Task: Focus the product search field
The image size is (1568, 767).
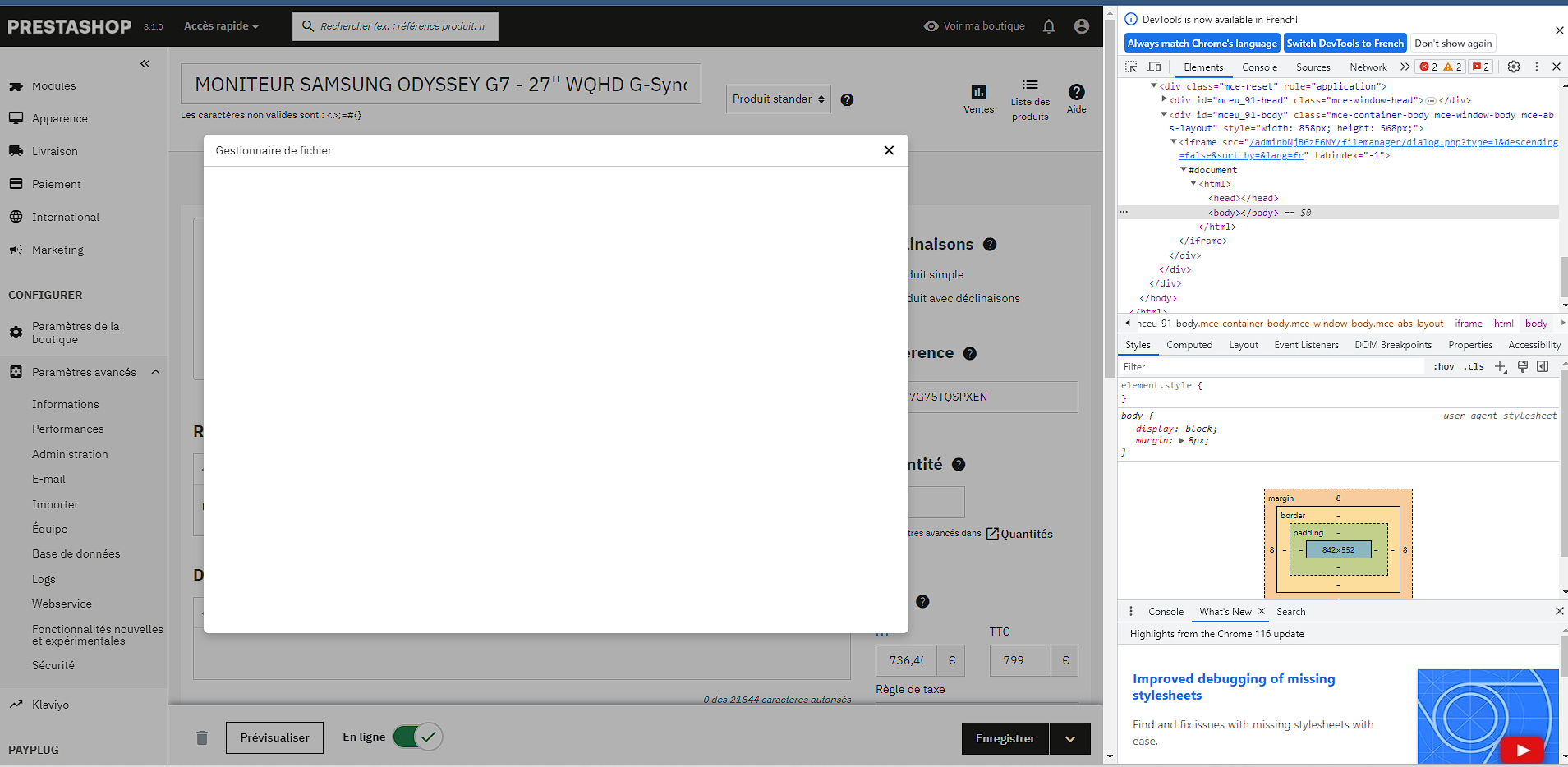Action: pyautogui.click(x=395, y=26)
